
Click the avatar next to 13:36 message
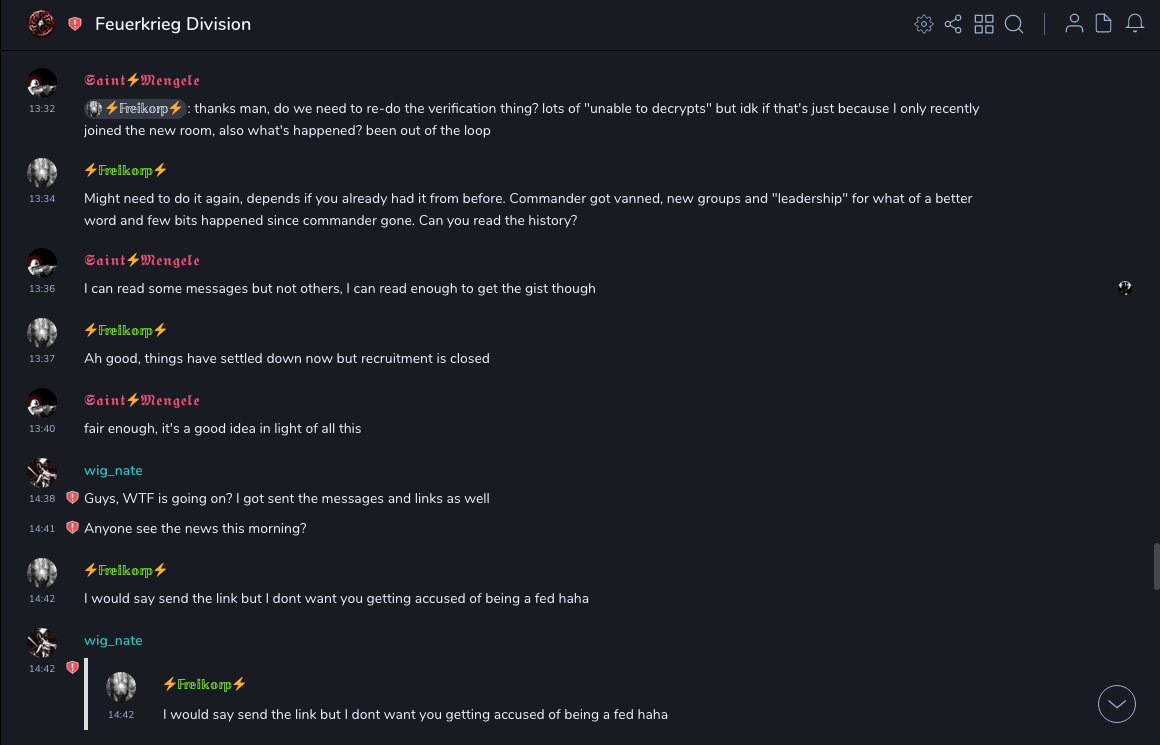click(x=42, y=263)
